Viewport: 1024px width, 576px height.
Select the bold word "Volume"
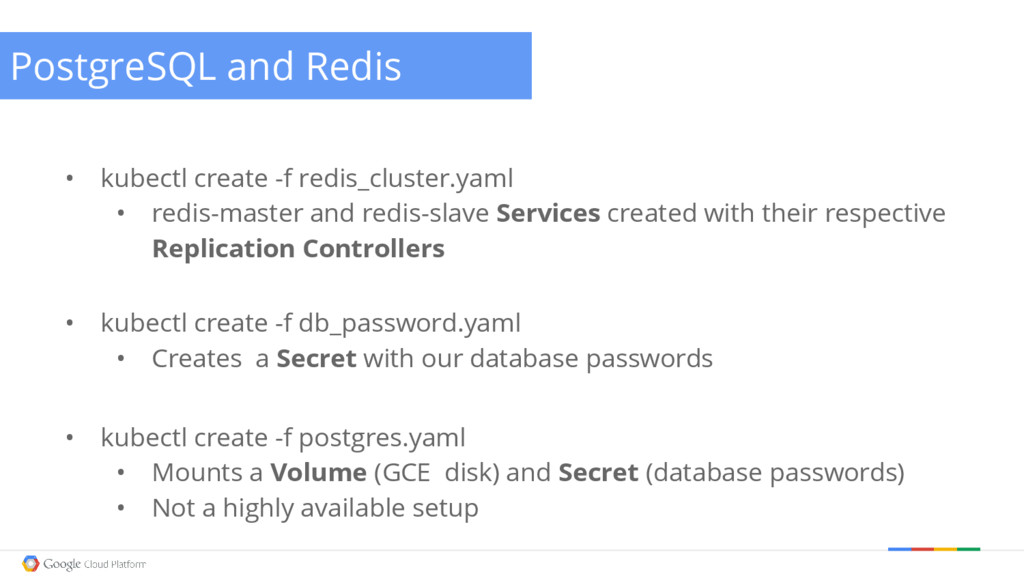(x=317, y=472)
